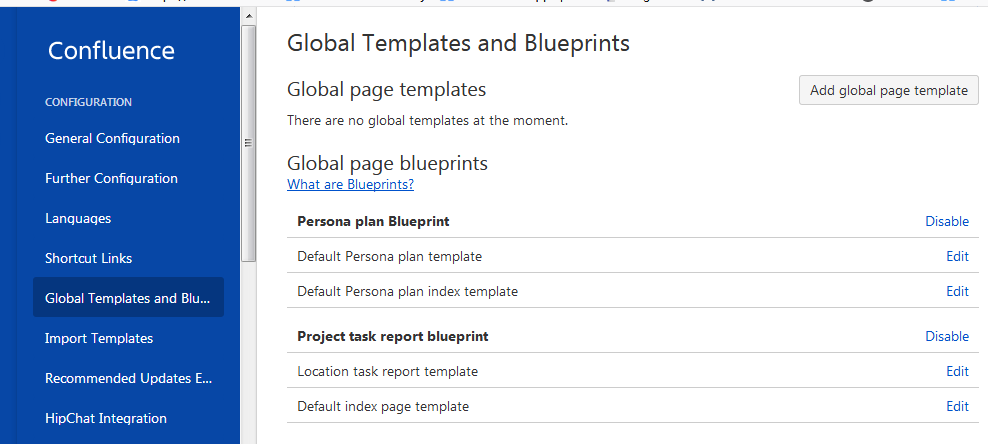
Task: Click the Persona plan Blueprint row title
Action: coord(373,221)
